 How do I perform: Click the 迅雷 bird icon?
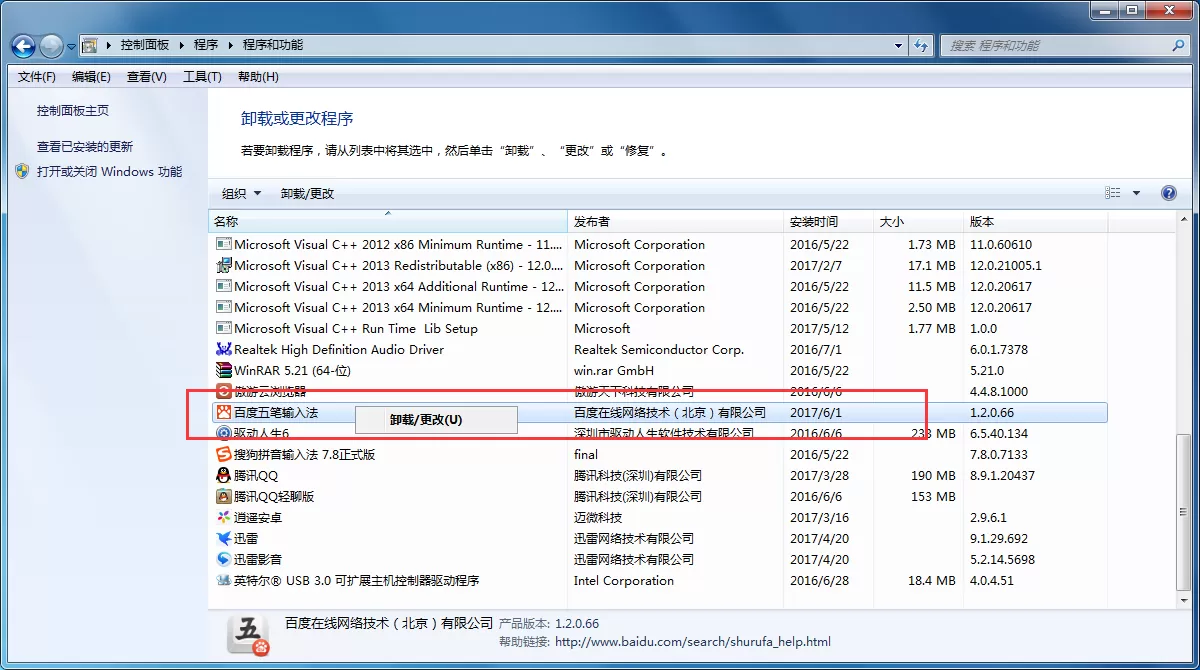tap(224, 539)
